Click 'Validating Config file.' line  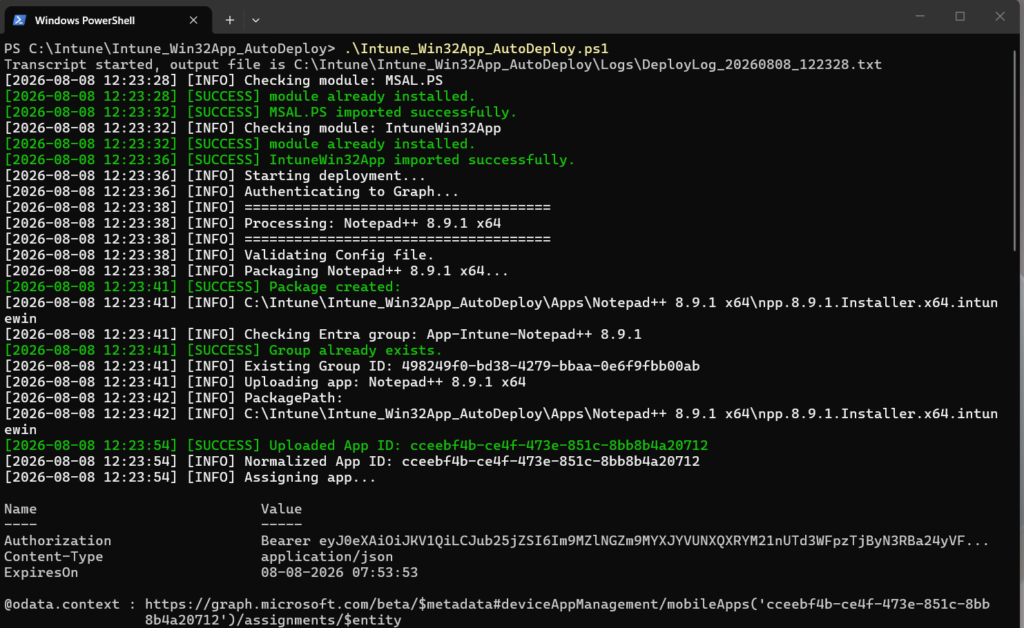(219, 255)
